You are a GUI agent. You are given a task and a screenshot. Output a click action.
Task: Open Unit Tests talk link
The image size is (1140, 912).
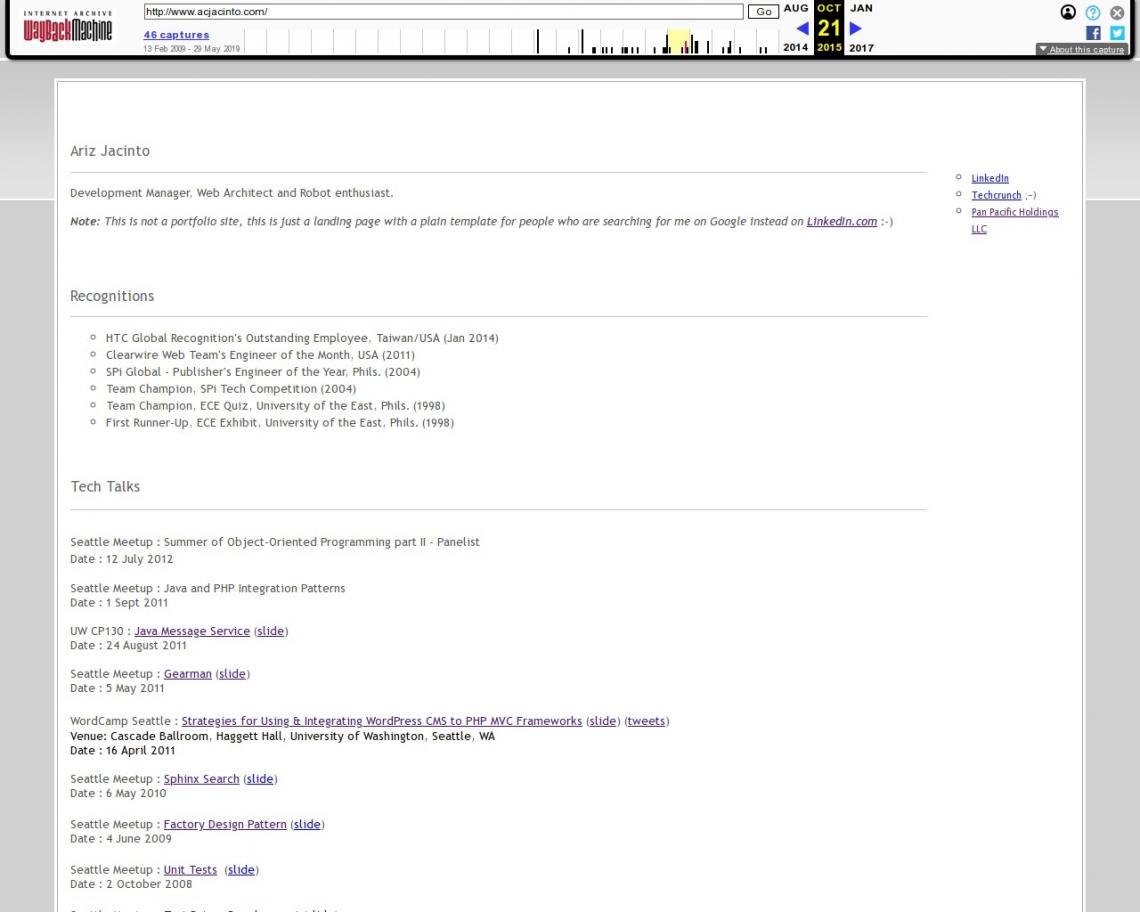point(190,870)
